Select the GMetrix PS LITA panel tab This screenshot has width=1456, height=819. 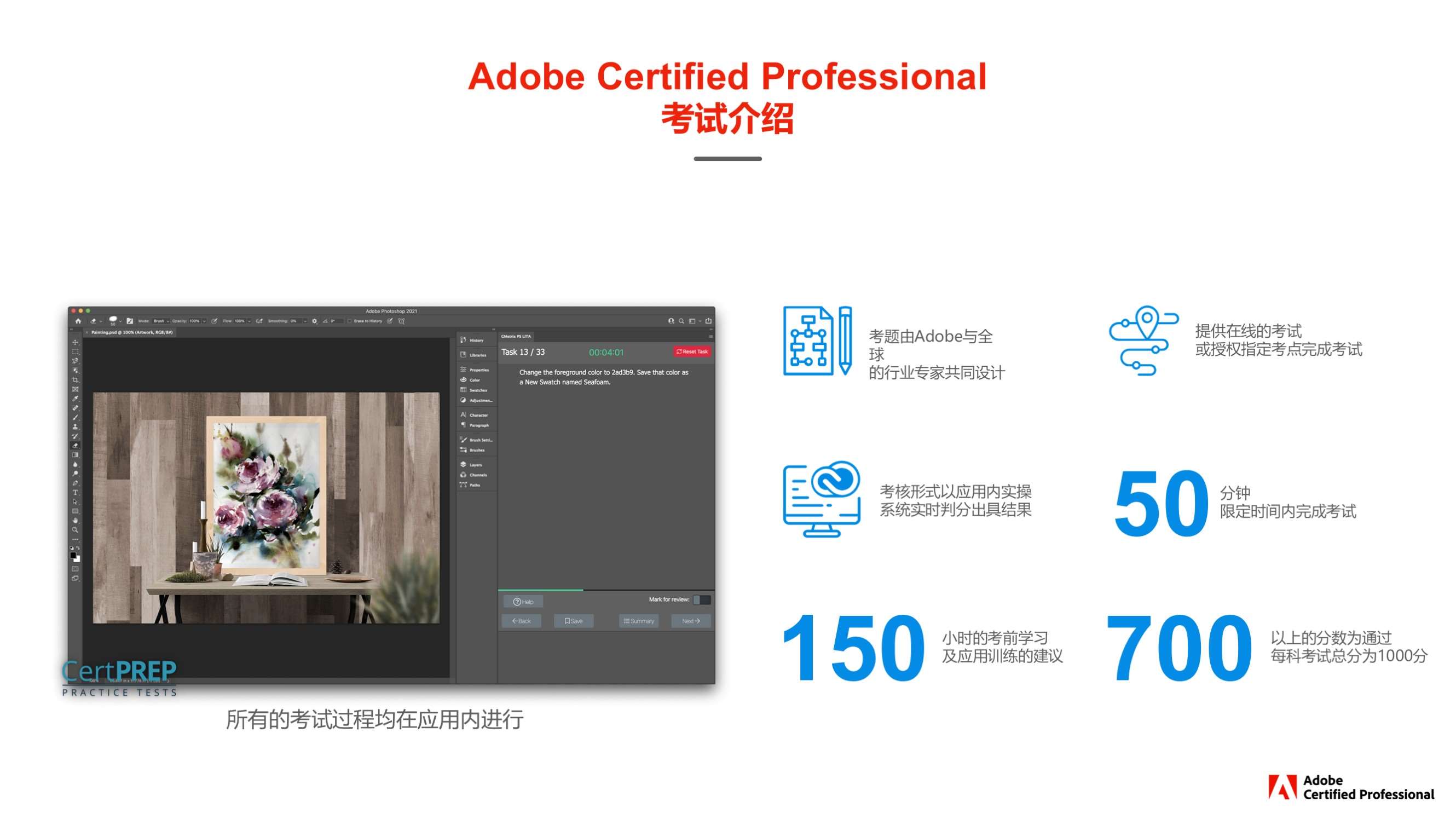pos(516,336)
